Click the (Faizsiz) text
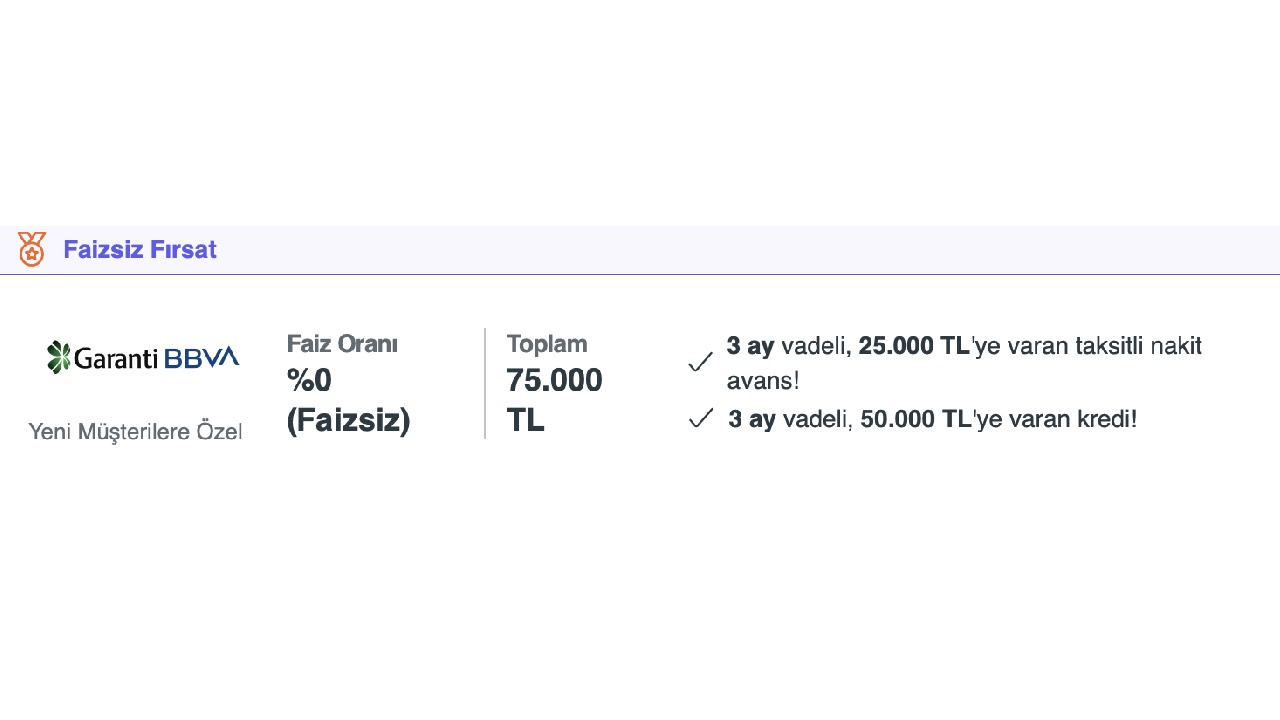The width and height of the screenshot is (1280, 720). pyautogui.click(x=348, y=421)
